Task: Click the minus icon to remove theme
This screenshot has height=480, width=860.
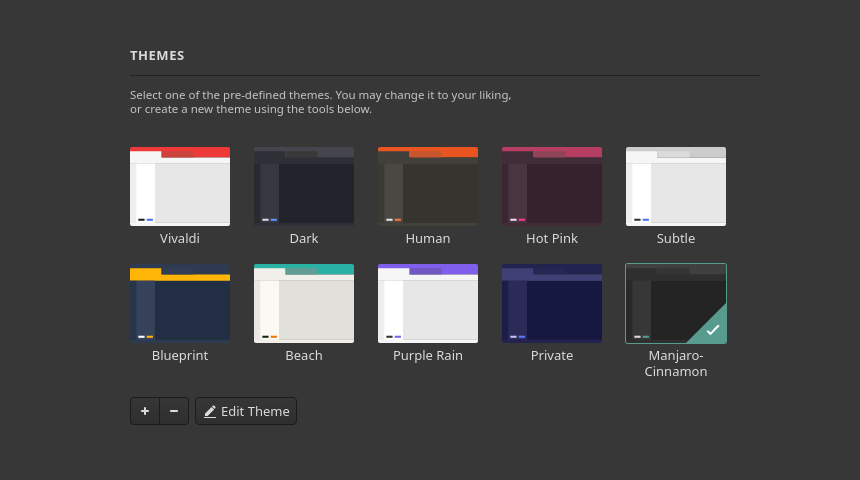Action: coord(174,411)
